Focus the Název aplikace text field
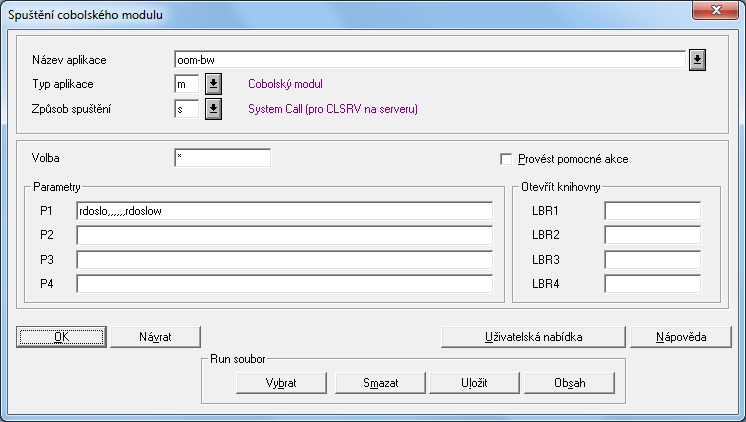 click(428, 60)
